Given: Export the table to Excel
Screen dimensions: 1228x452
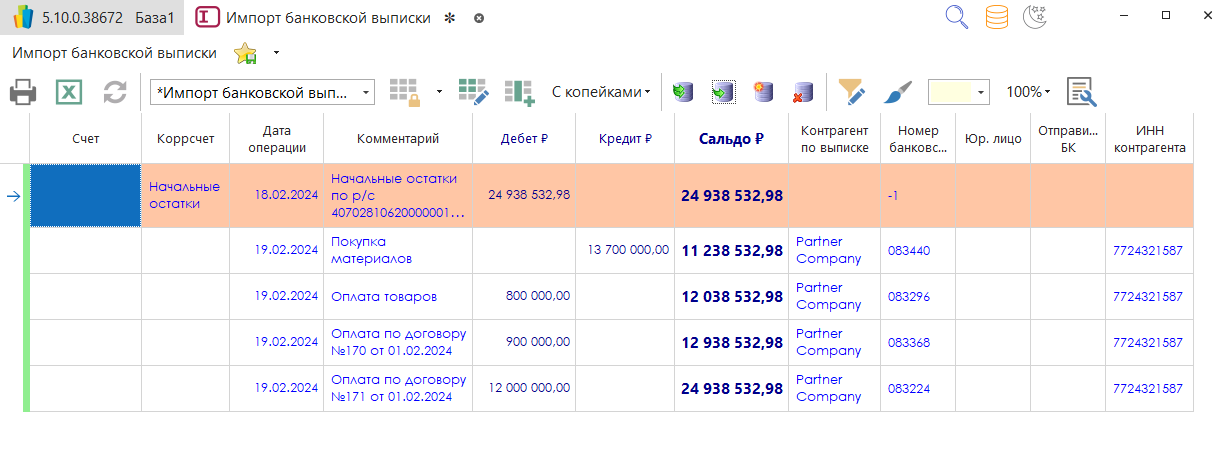Looking at the screenshot, I should pyautogui.click(x=68, y=93).
